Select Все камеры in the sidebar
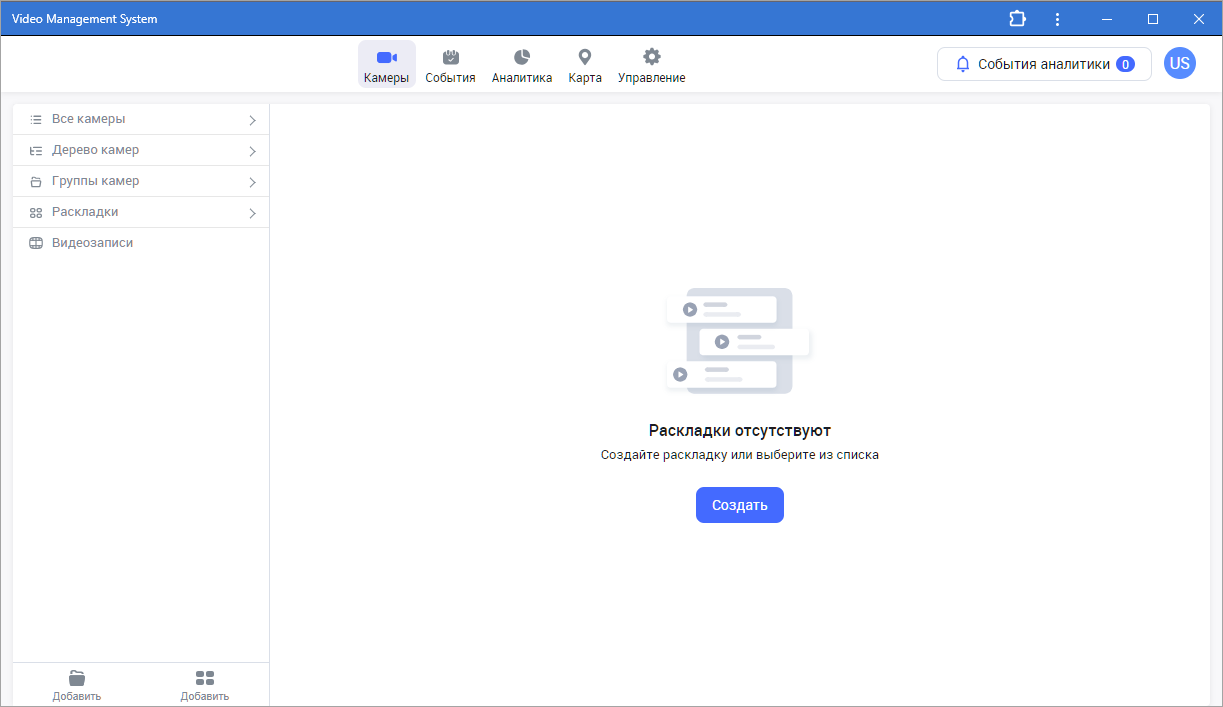The image size is (1223, 707). 89,119
